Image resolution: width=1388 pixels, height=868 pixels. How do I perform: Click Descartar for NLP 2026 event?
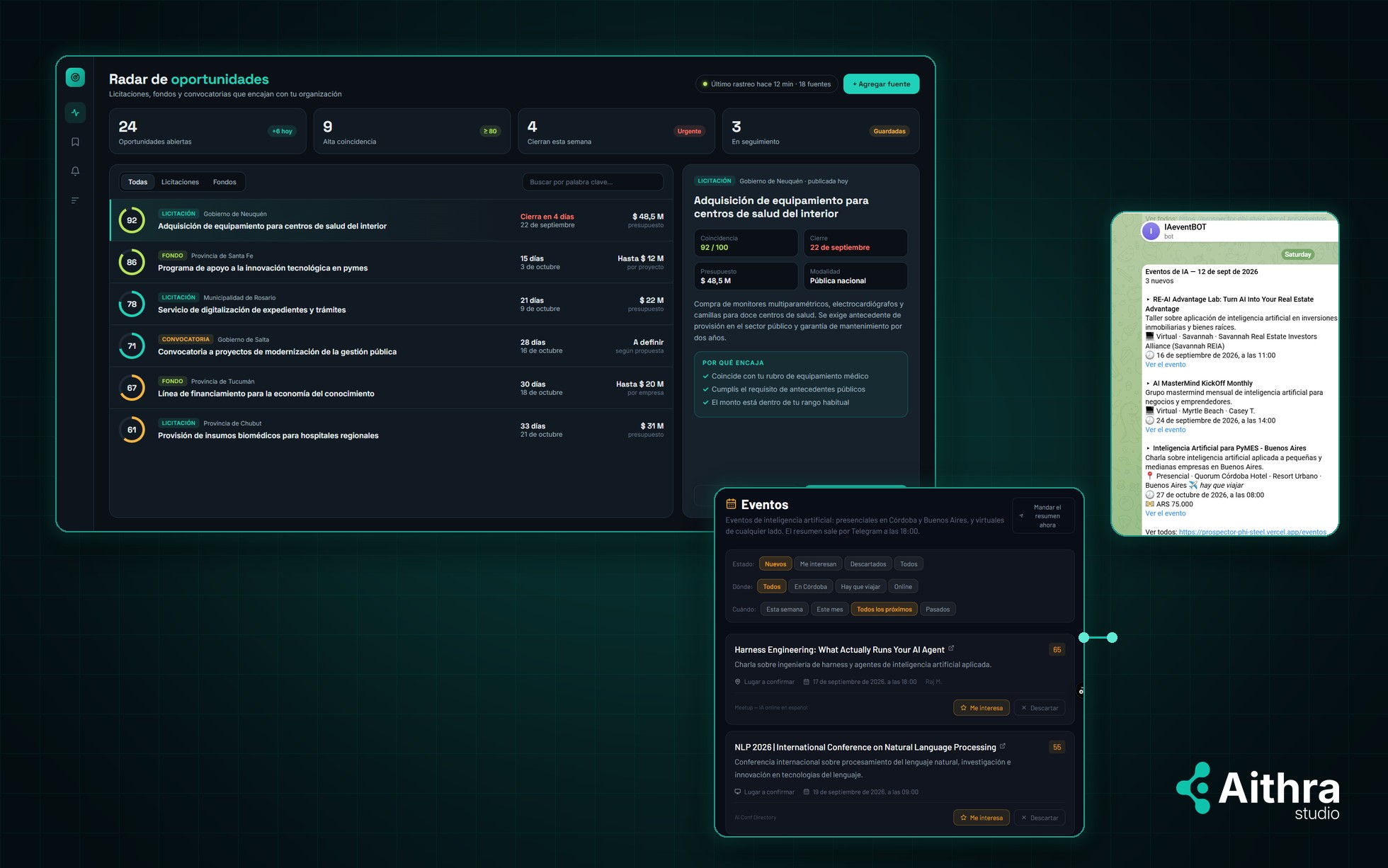[x=1040, y=817]
